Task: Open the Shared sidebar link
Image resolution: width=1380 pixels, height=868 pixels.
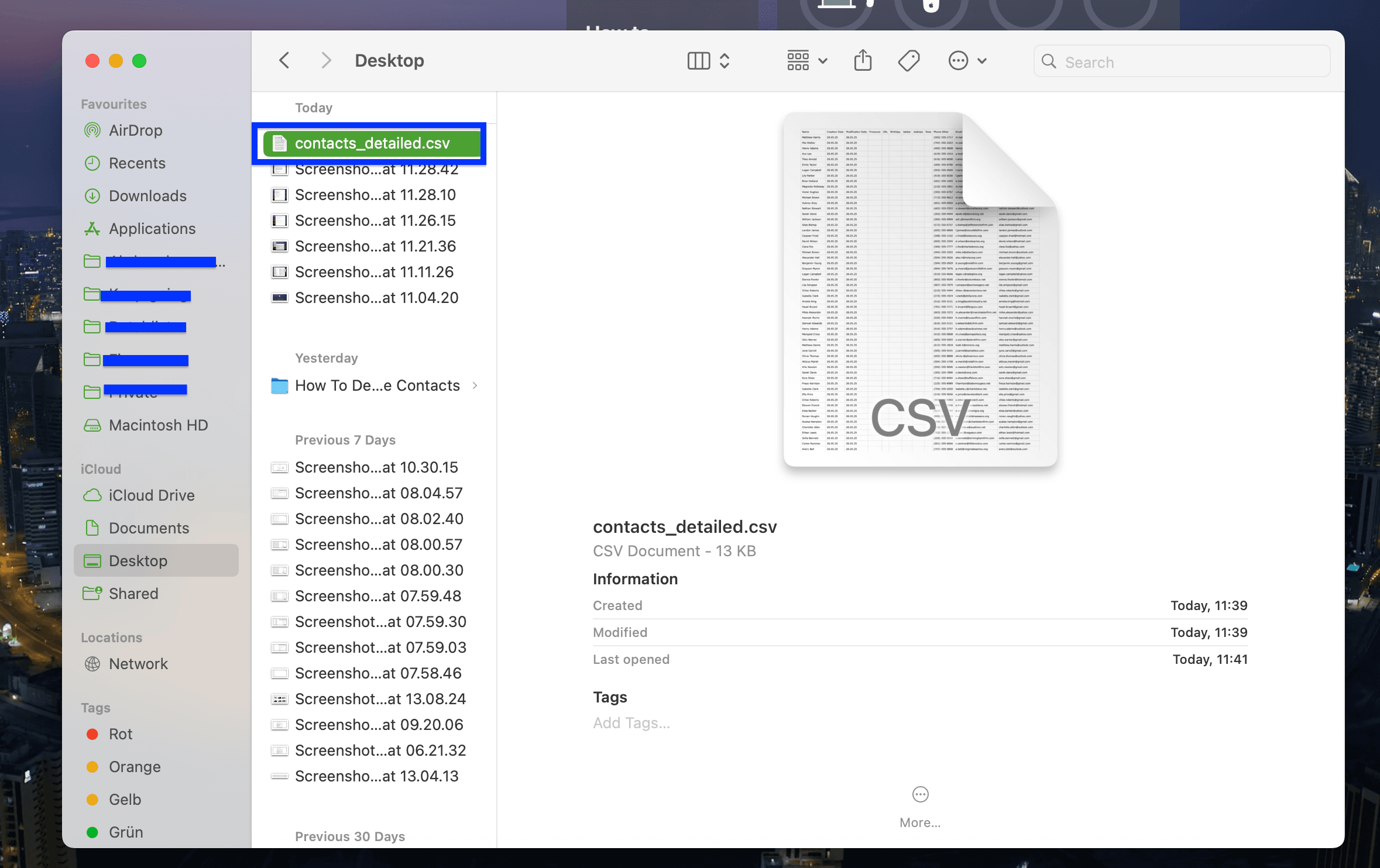Action: click(x=133, y=593)
